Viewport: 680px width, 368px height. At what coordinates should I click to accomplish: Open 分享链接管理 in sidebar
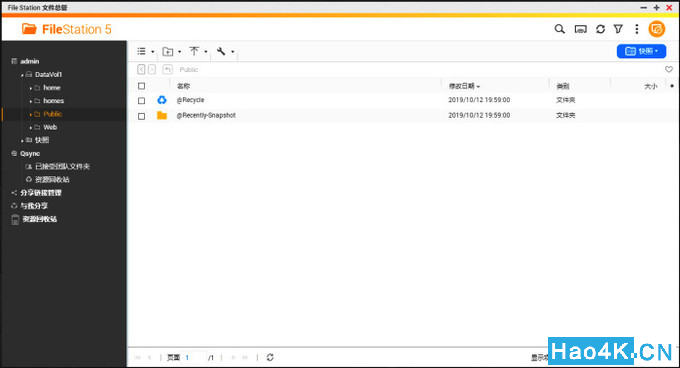tap(41, 193)
